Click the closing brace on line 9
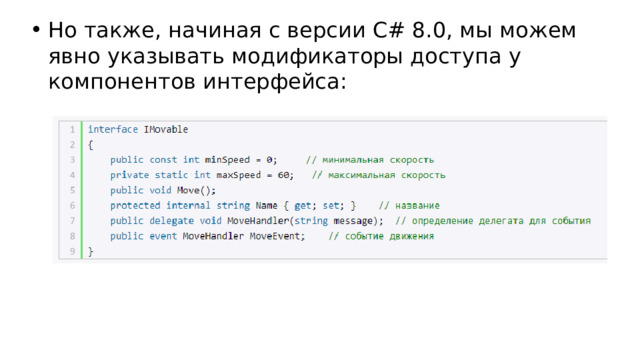 point(91,251)
